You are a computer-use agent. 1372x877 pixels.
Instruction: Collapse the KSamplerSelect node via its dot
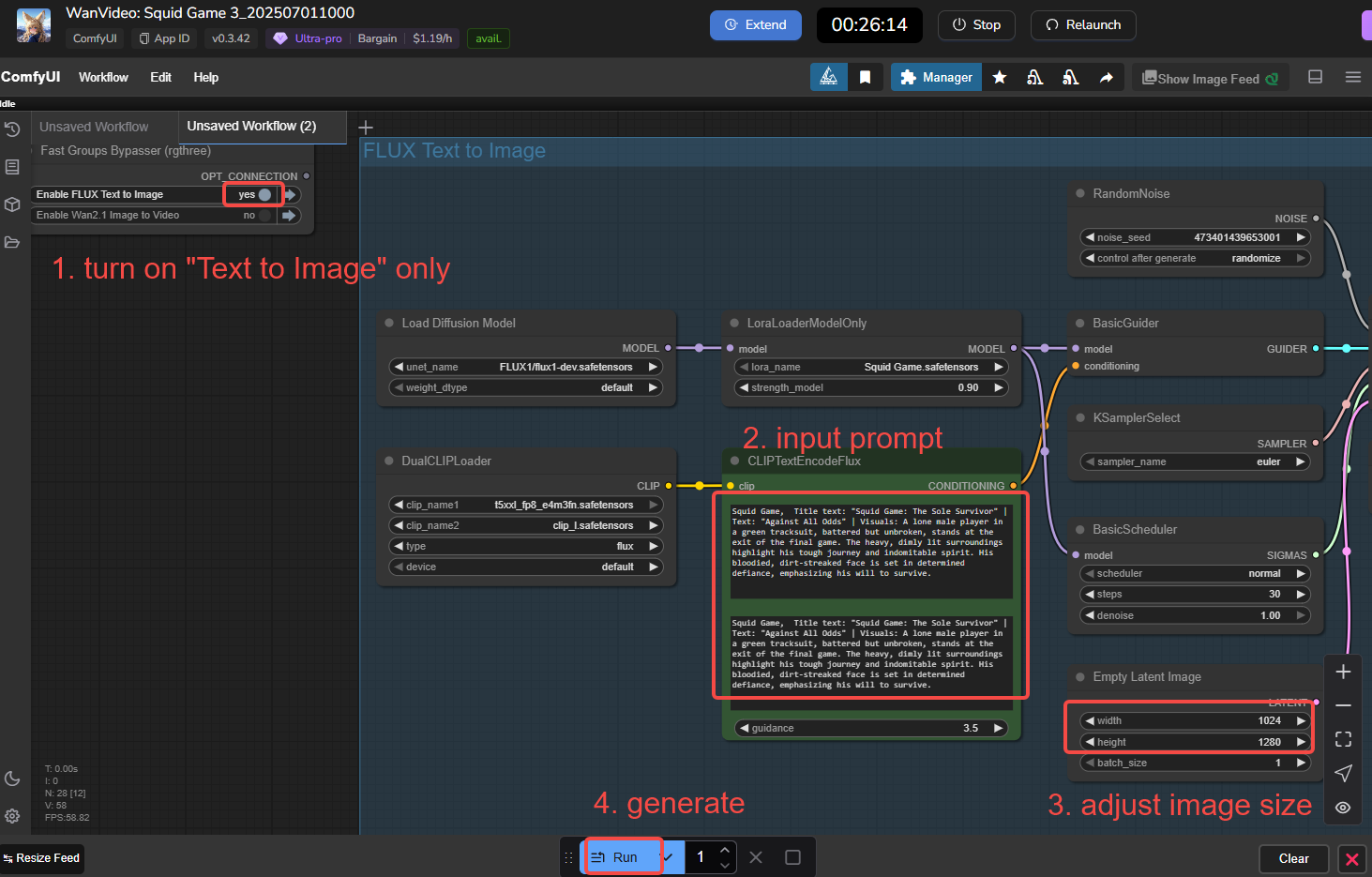pos(1080,417)
